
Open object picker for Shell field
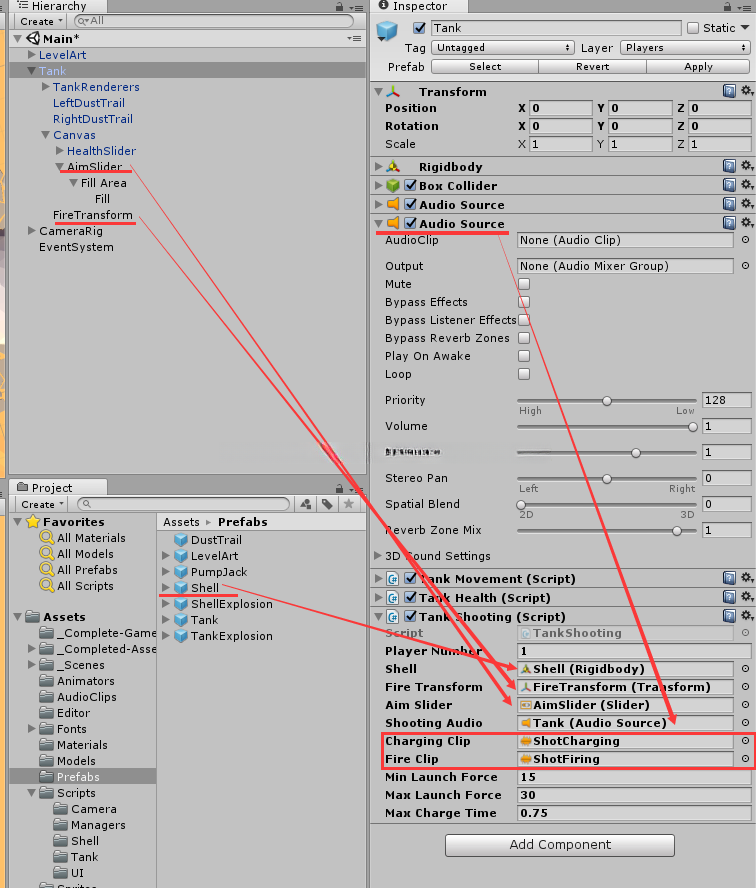coord(745,669)
